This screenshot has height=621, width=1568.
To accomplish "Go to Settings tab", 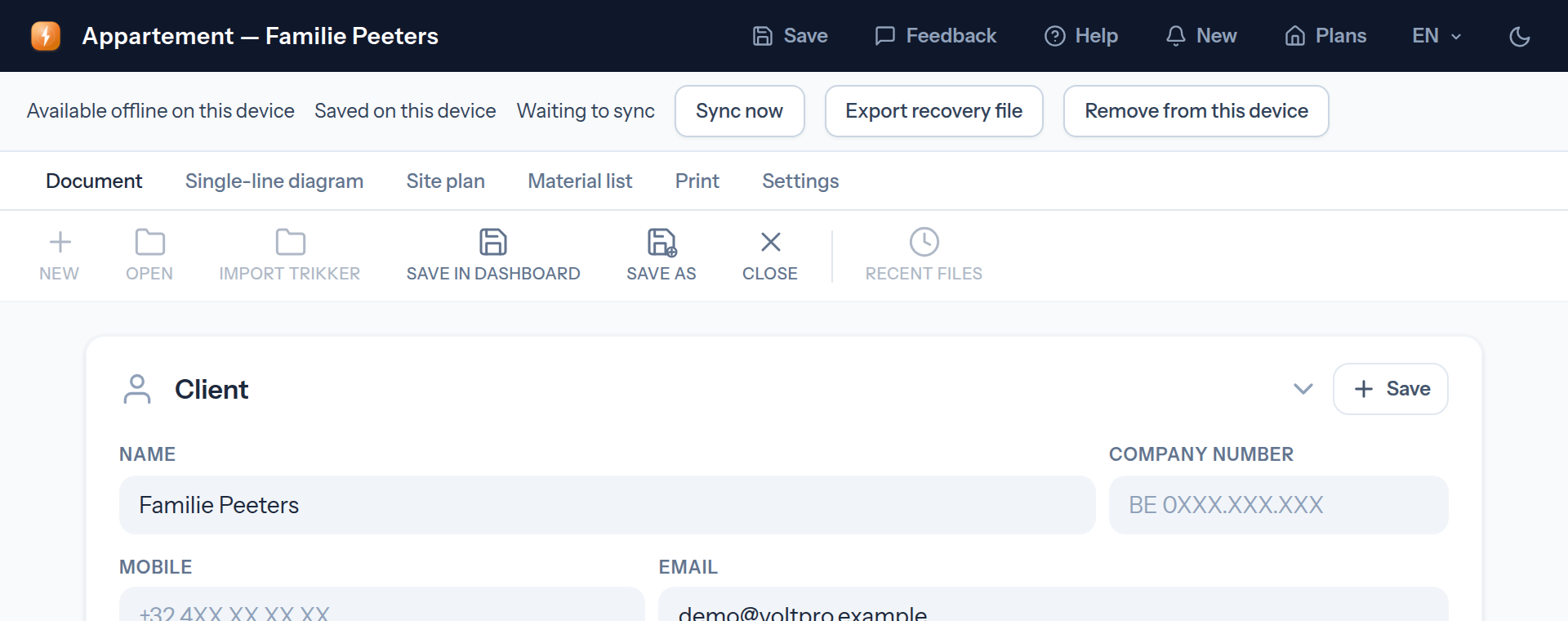I will [x=800, y=181].
